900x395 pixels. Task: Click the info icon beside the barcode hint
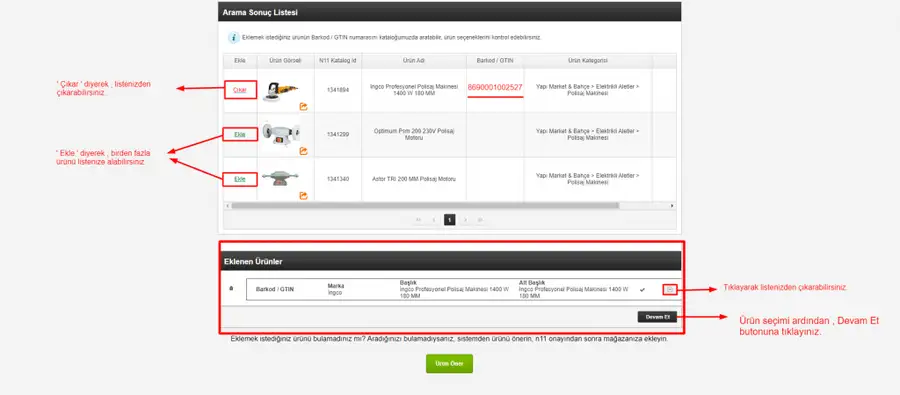click(x=234, y=37)
